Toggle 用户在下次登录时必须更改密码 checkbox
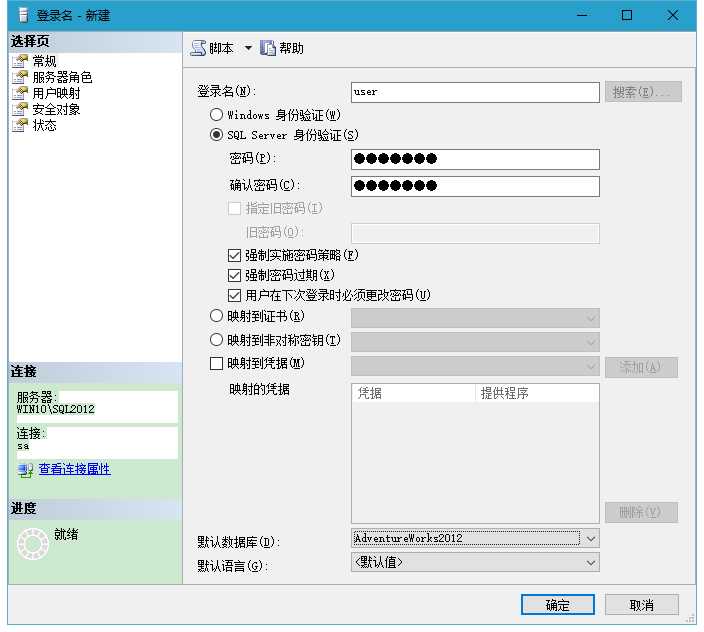Image resolution: width=704 pixels, height=632 pixels. coord(234,295)
